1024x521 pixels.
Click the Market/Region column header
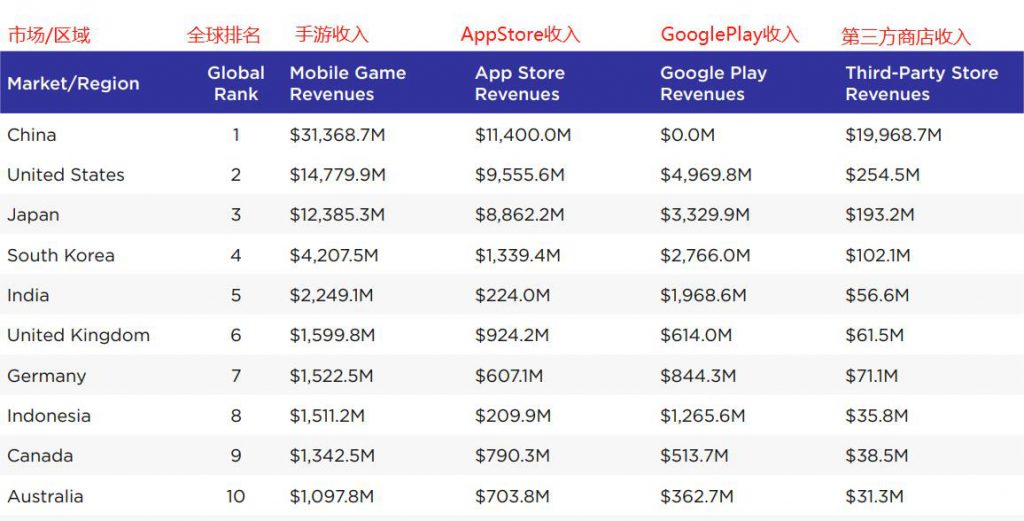click(73, 84)
